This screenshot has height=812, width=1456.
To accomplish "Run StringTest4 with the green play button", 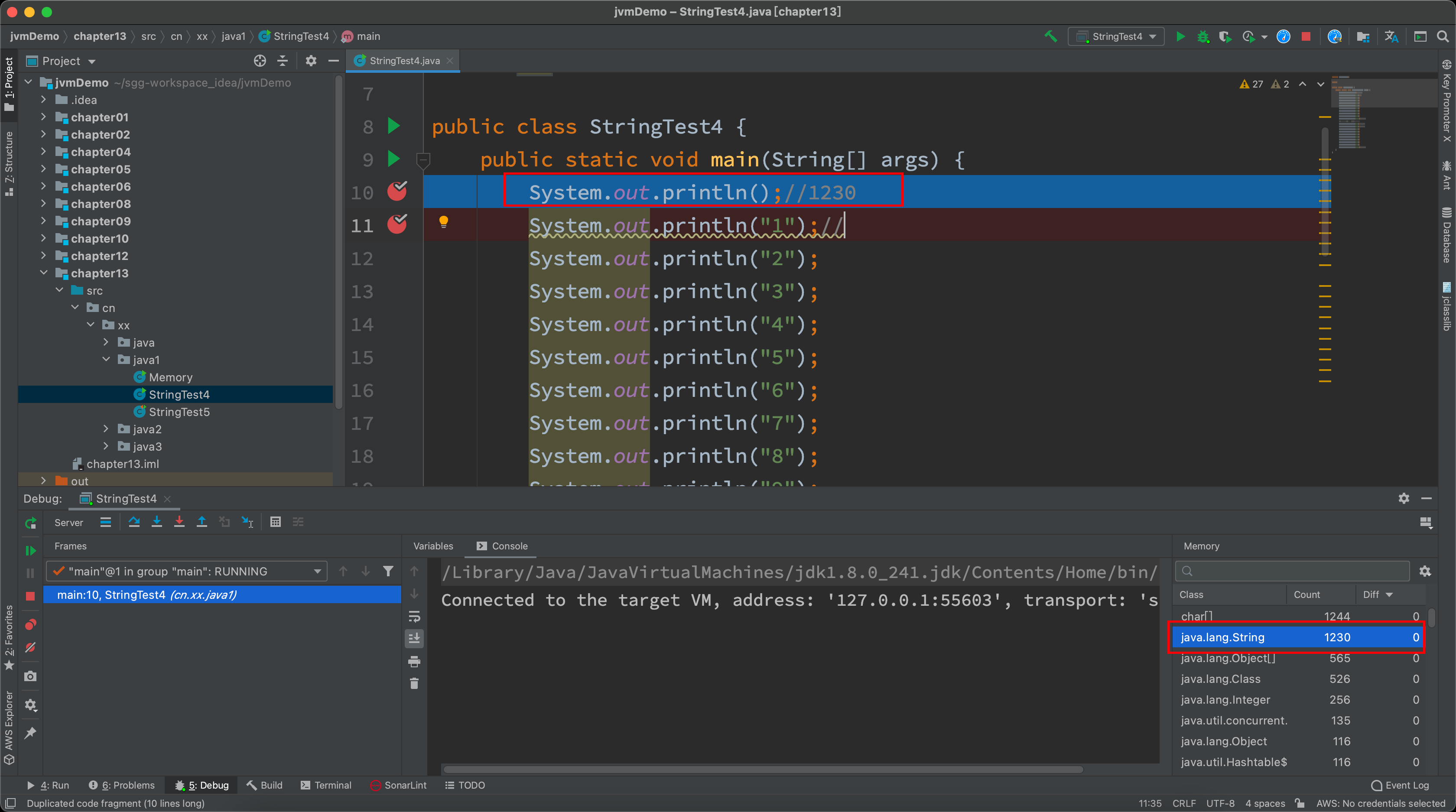I will pos(1181,36).
